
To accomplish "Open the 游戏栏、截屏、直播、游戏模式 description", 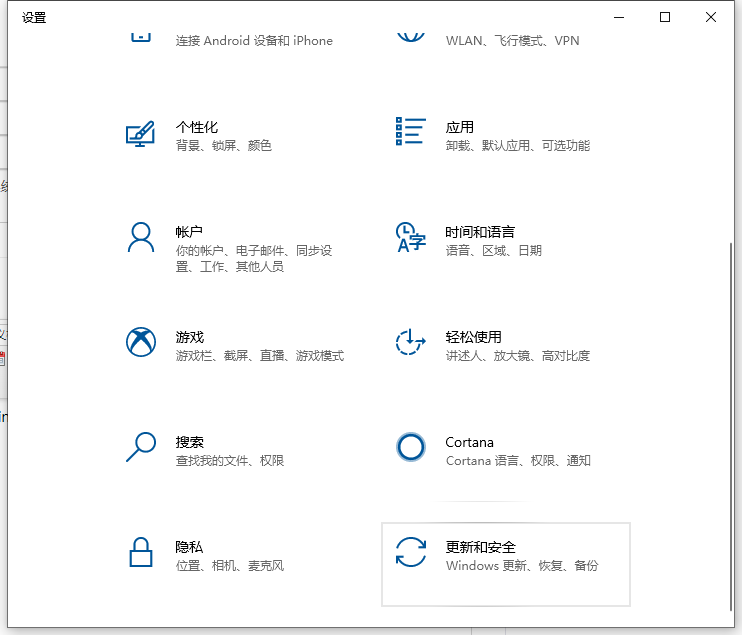I will point(259,356).
